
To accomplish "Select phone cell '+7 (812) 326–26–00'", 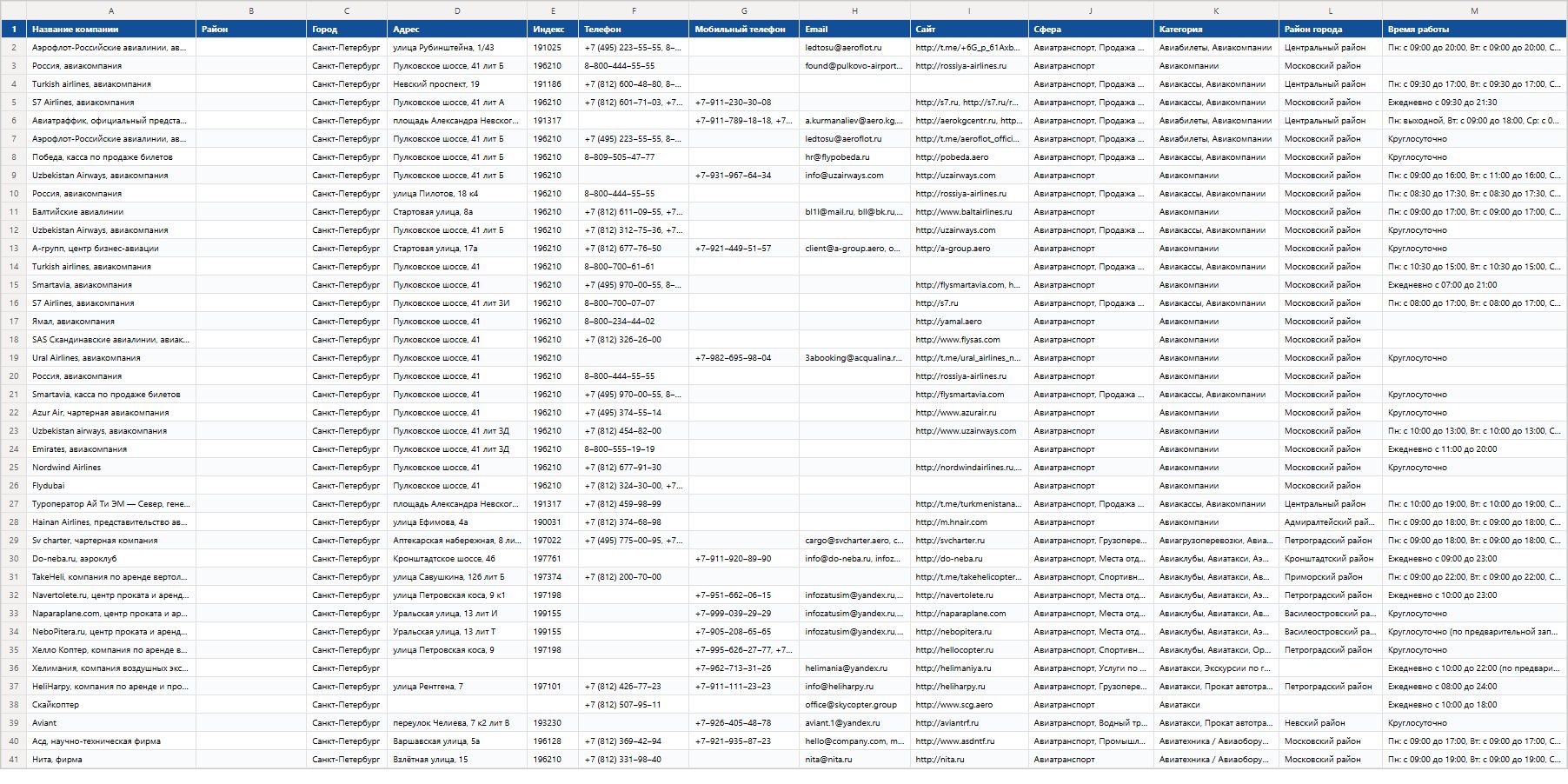I will 634,339.
